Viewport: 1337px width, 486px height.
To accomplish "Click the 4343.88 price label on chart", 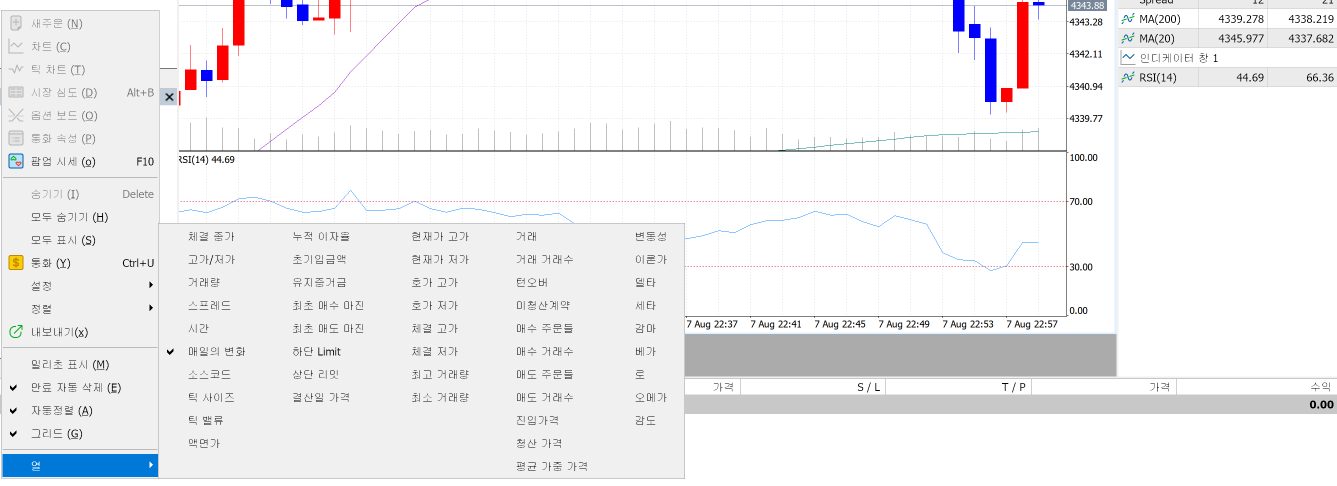I will pyautogui.click(x=1085, y=6).
